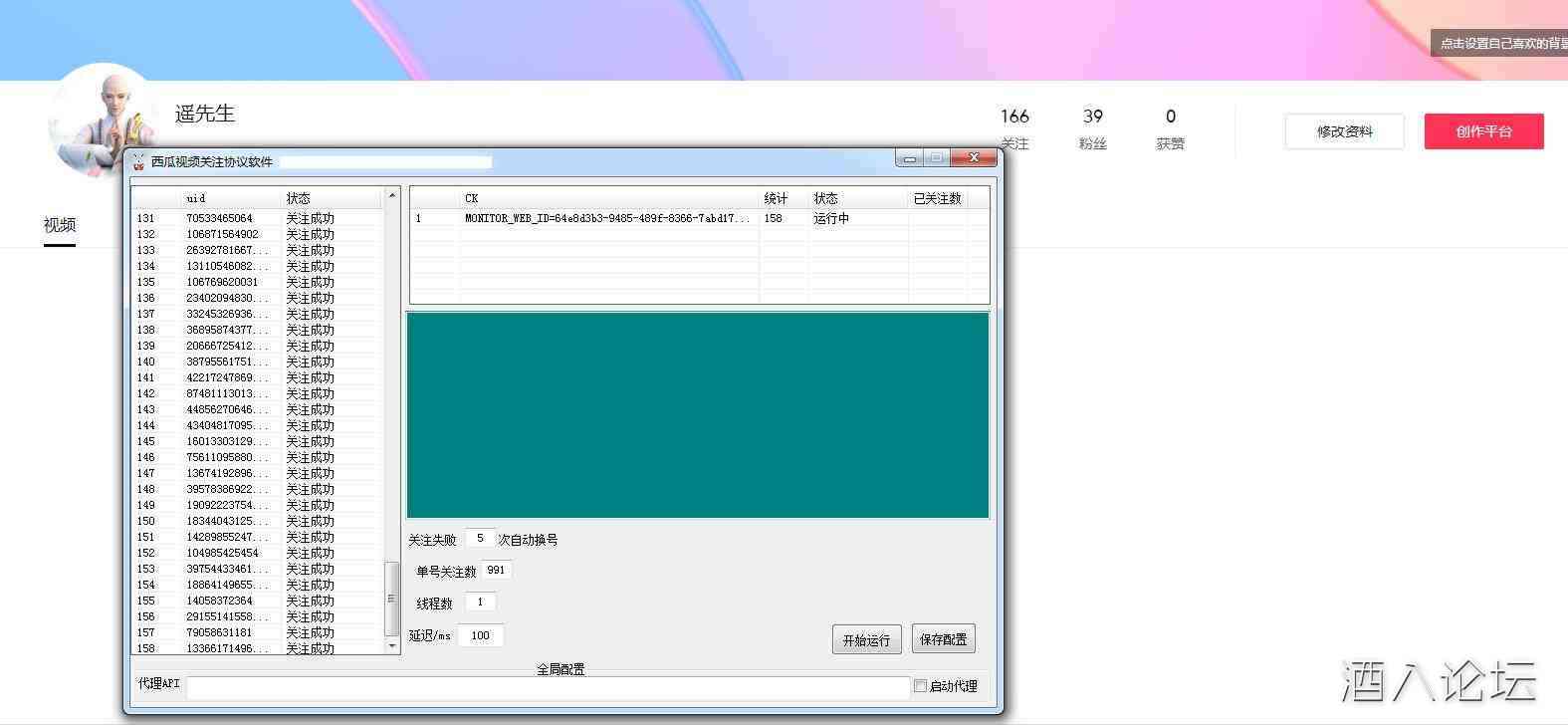Click the uid list scrollbar thumb

pos(391,599)
